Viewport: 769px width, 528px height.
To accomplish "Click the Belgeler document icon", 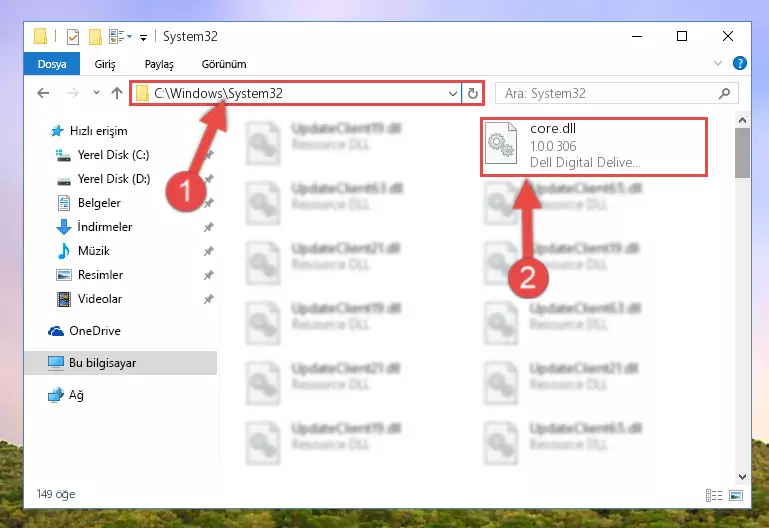I will click(x=64, y=203).
